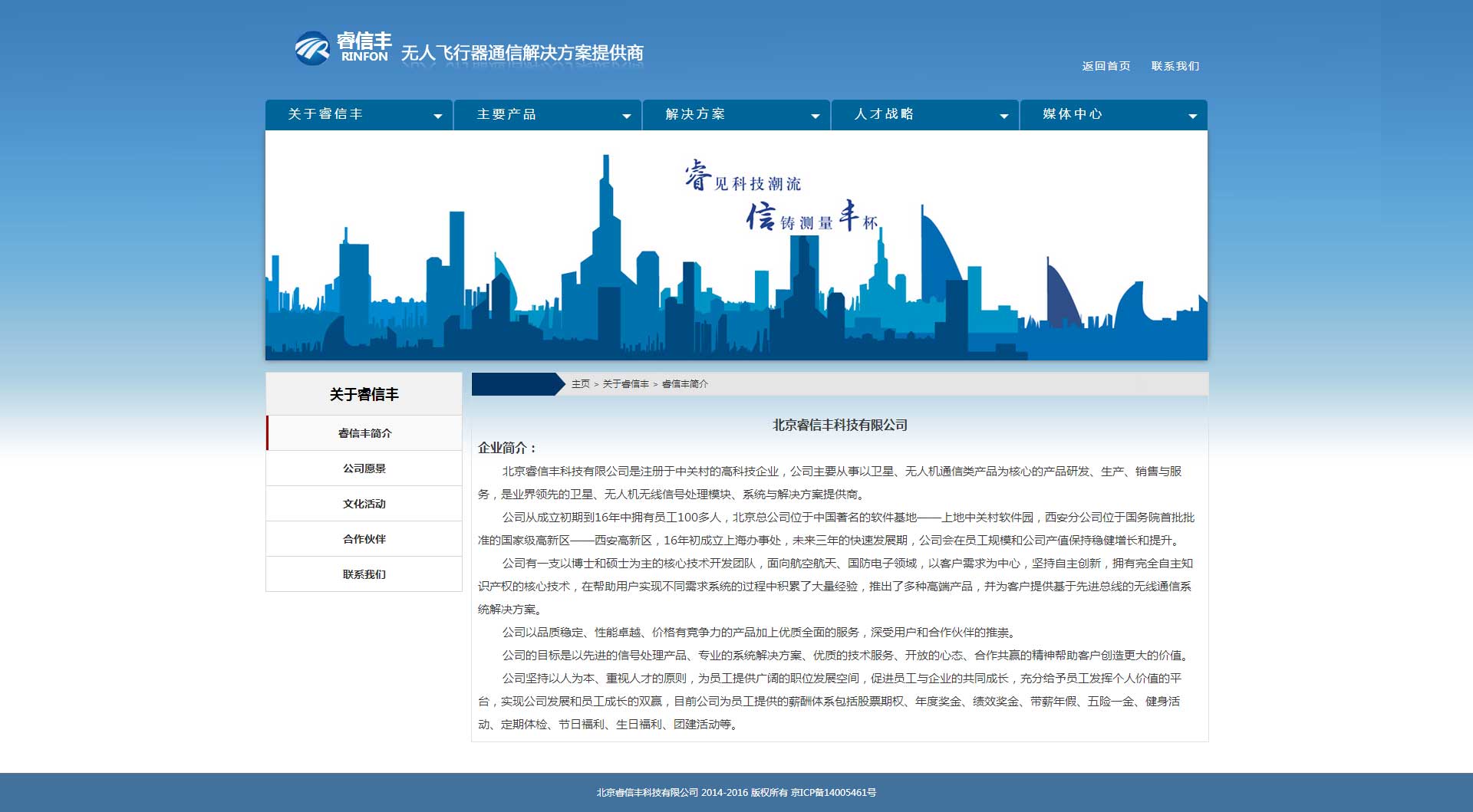Open the 关于睿信丰 navigation menu

tap(359, 115)
